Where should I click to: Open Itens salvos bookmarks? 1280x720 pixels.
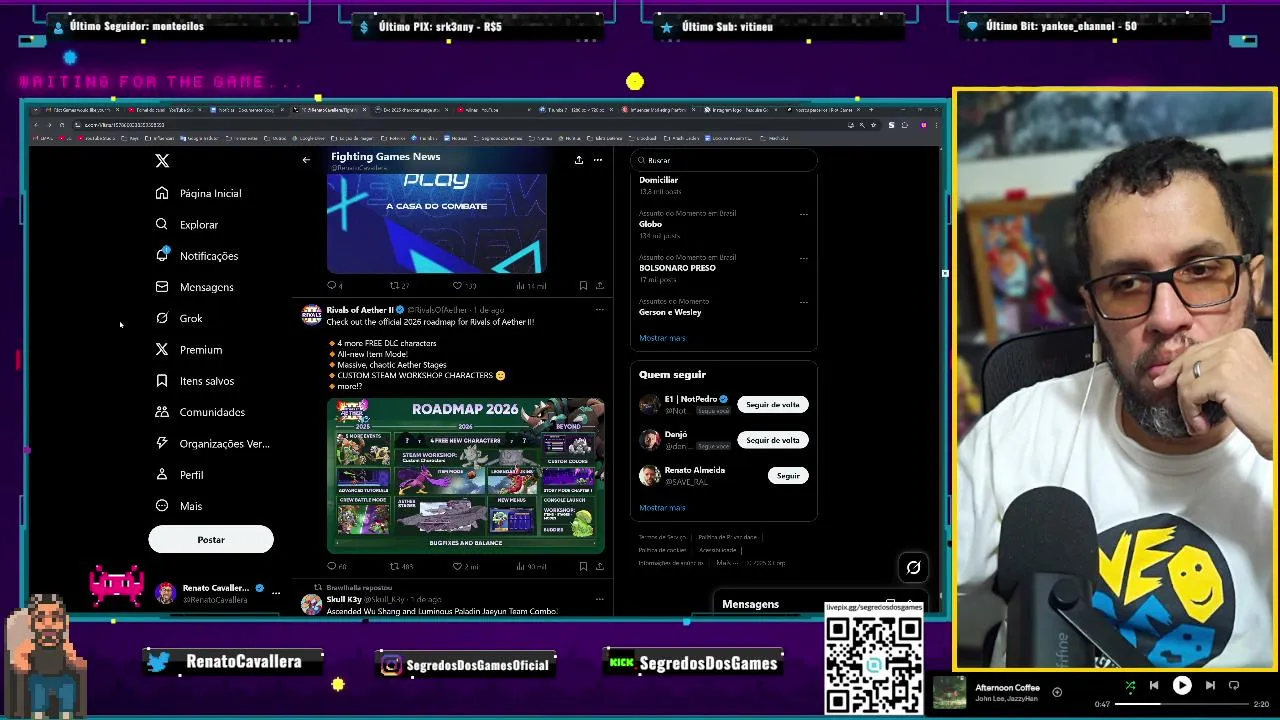tap(195, 381)
